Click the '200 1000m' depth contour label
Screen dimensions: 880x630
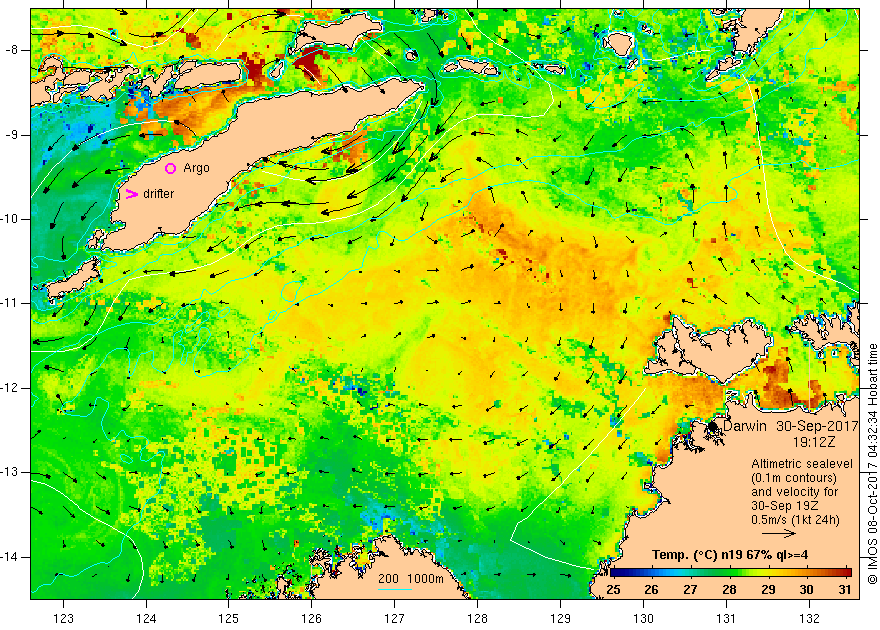(411, 579)
